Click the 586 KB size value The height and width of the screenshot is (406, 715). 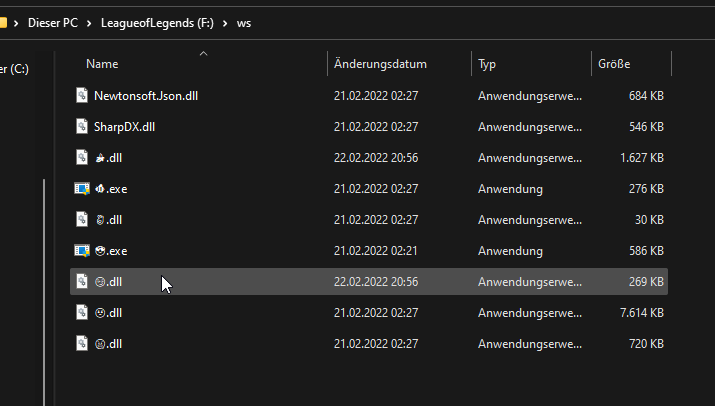point(646,251)
